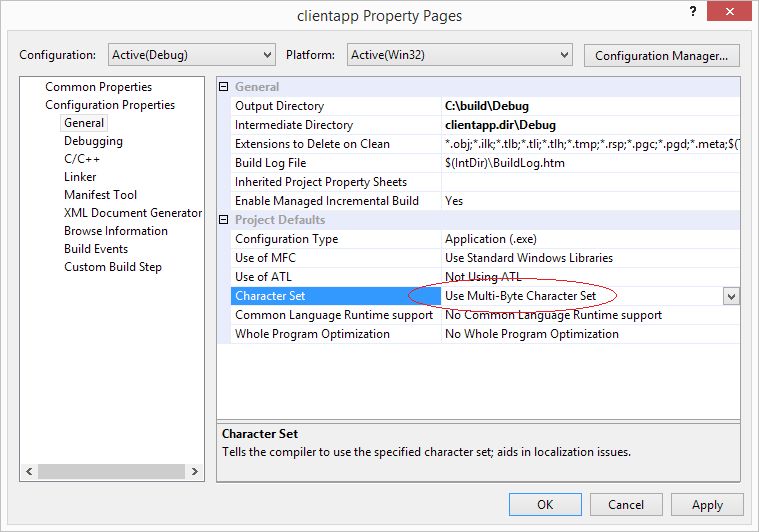
Task: Click the tree's right scroll arrow
Action: [195, 471]
